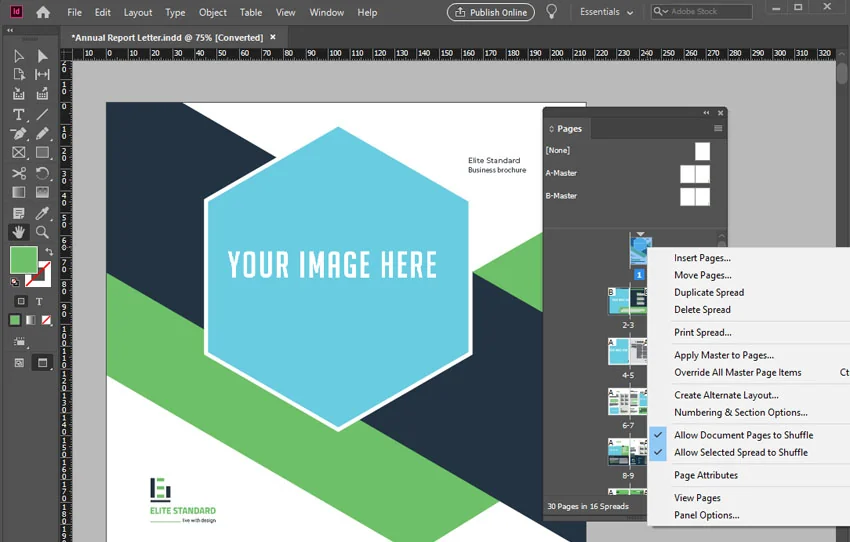850x542 pixels.
Task: Pick the Scissors tool
Action: [x=18, y=173]
